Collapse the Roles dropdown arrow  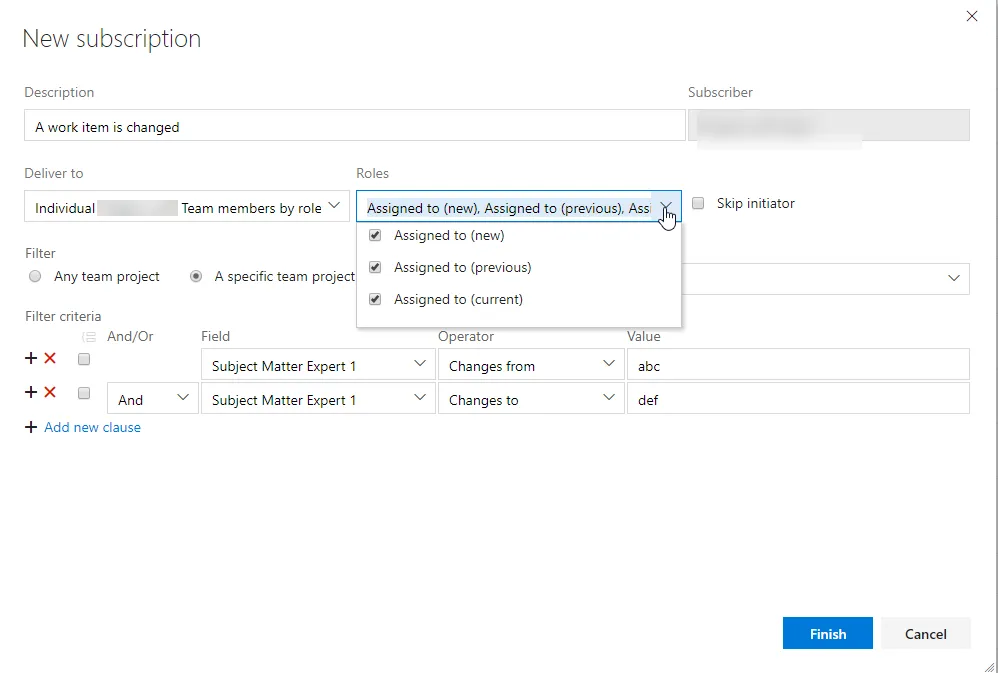tap(666, 207)
